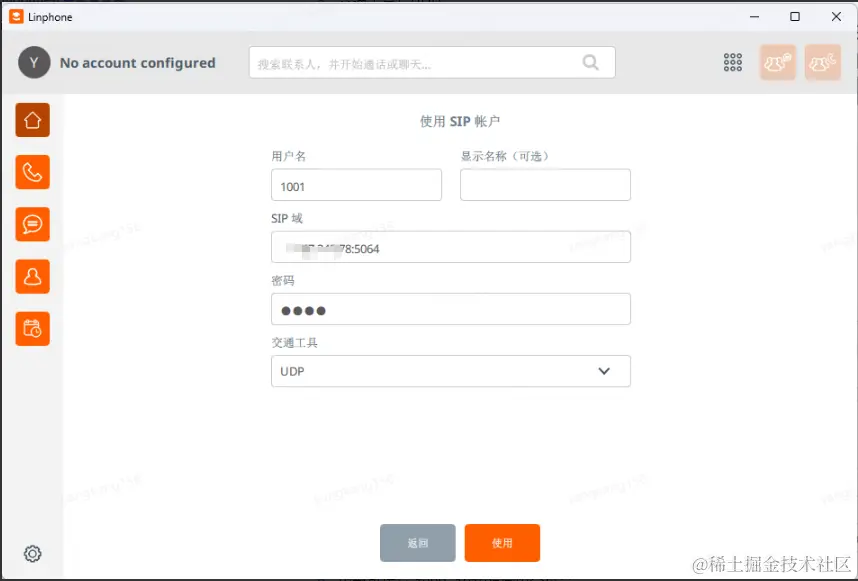This screenshot has height=581, width=858.
Task: Open the dialpad grid icon
Action: [733, 62]
